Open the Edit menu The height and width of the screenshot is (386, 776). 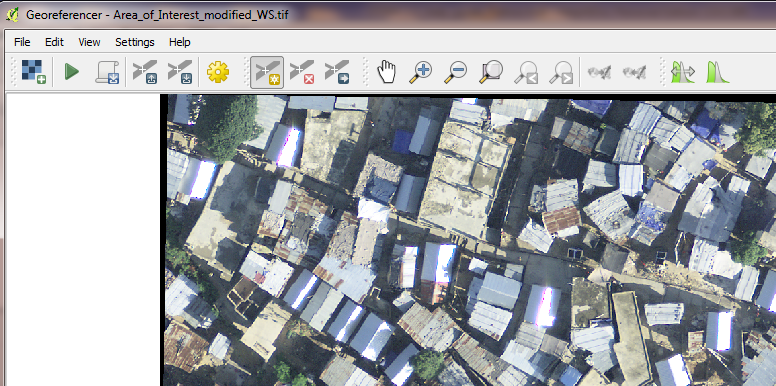(54, 42)
